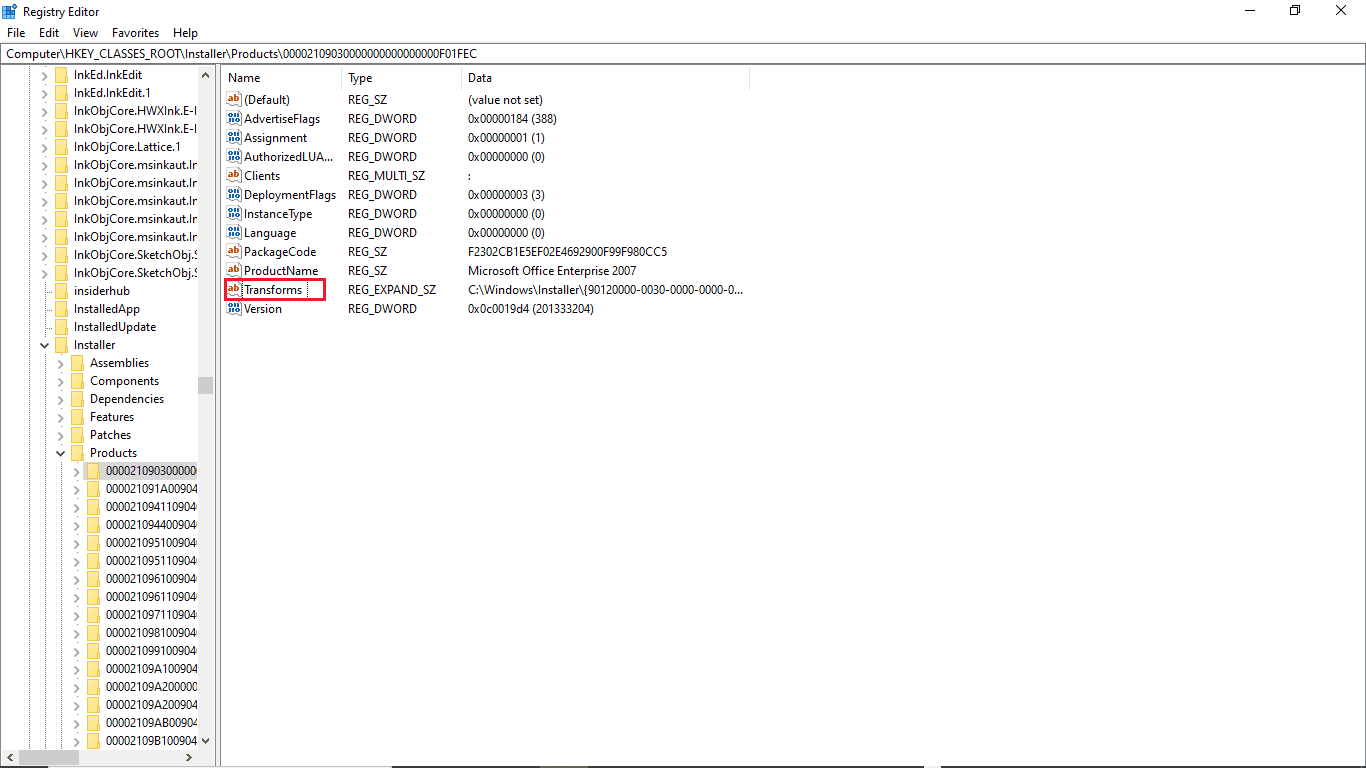
Task: Click the Dependencies key folder icon
Action: [x=78, y=399]
